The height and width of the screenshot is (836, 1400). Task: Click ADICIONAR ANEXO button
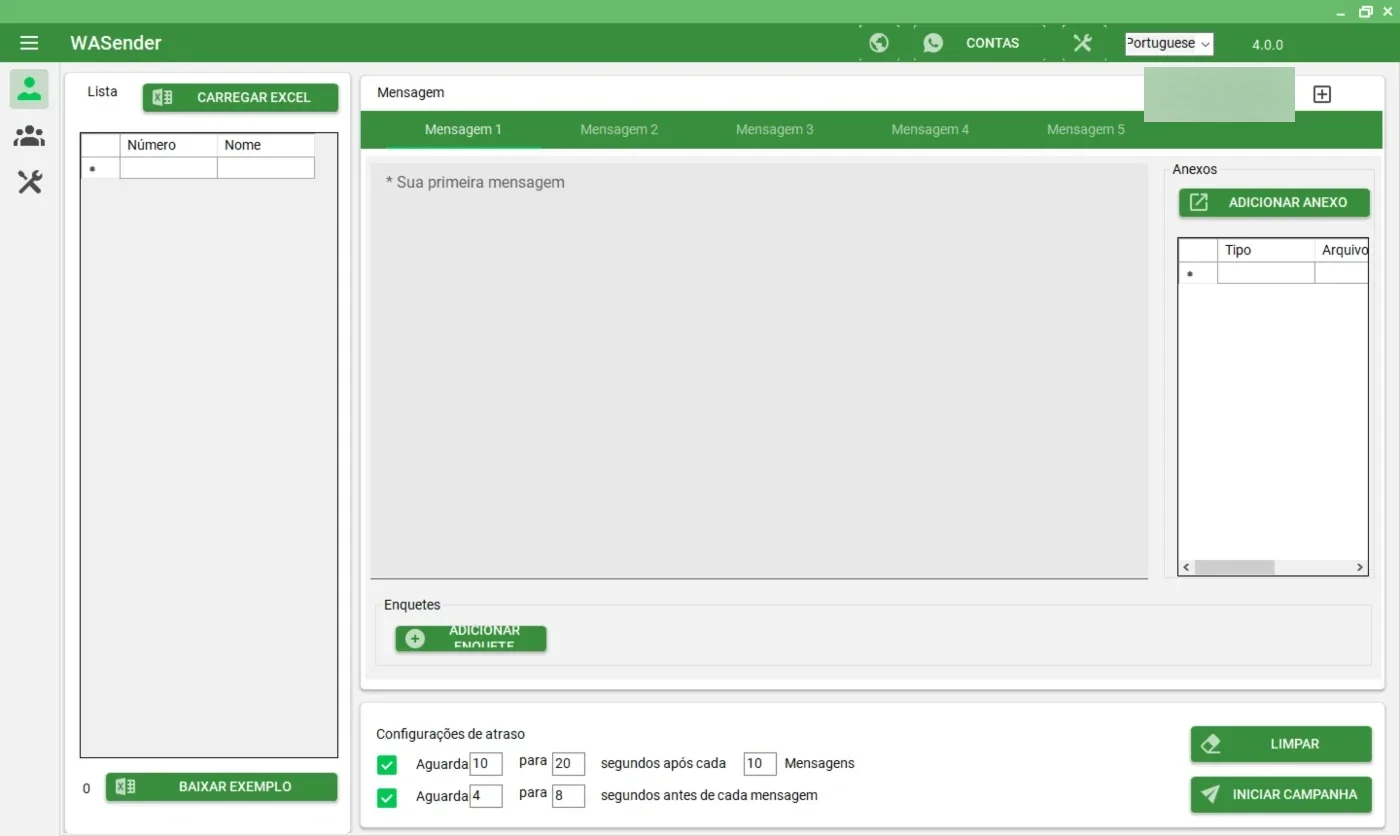coord(1274,202)
